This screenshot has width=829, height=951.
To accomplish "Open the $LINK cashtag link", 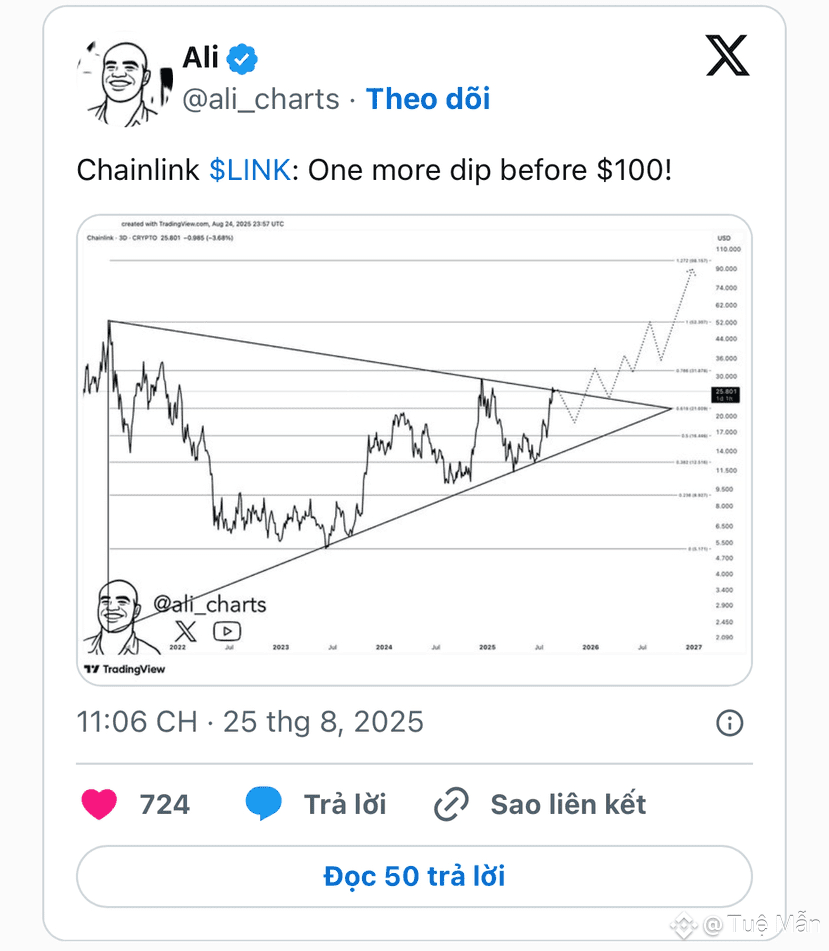I will 250,170.
